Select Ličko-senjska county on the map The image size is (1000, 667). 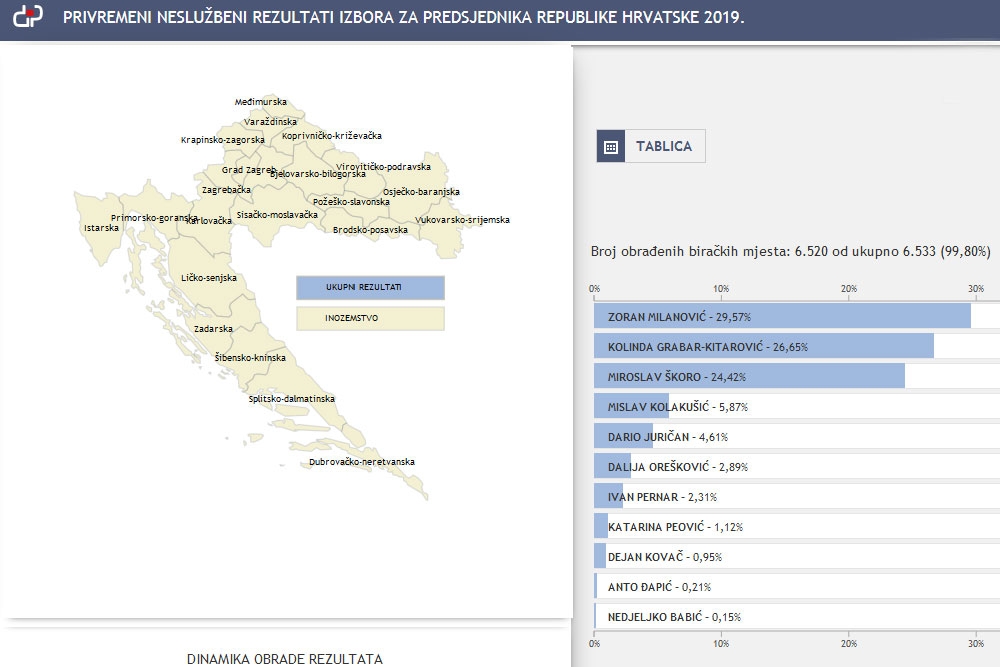[x=207, y=277]
